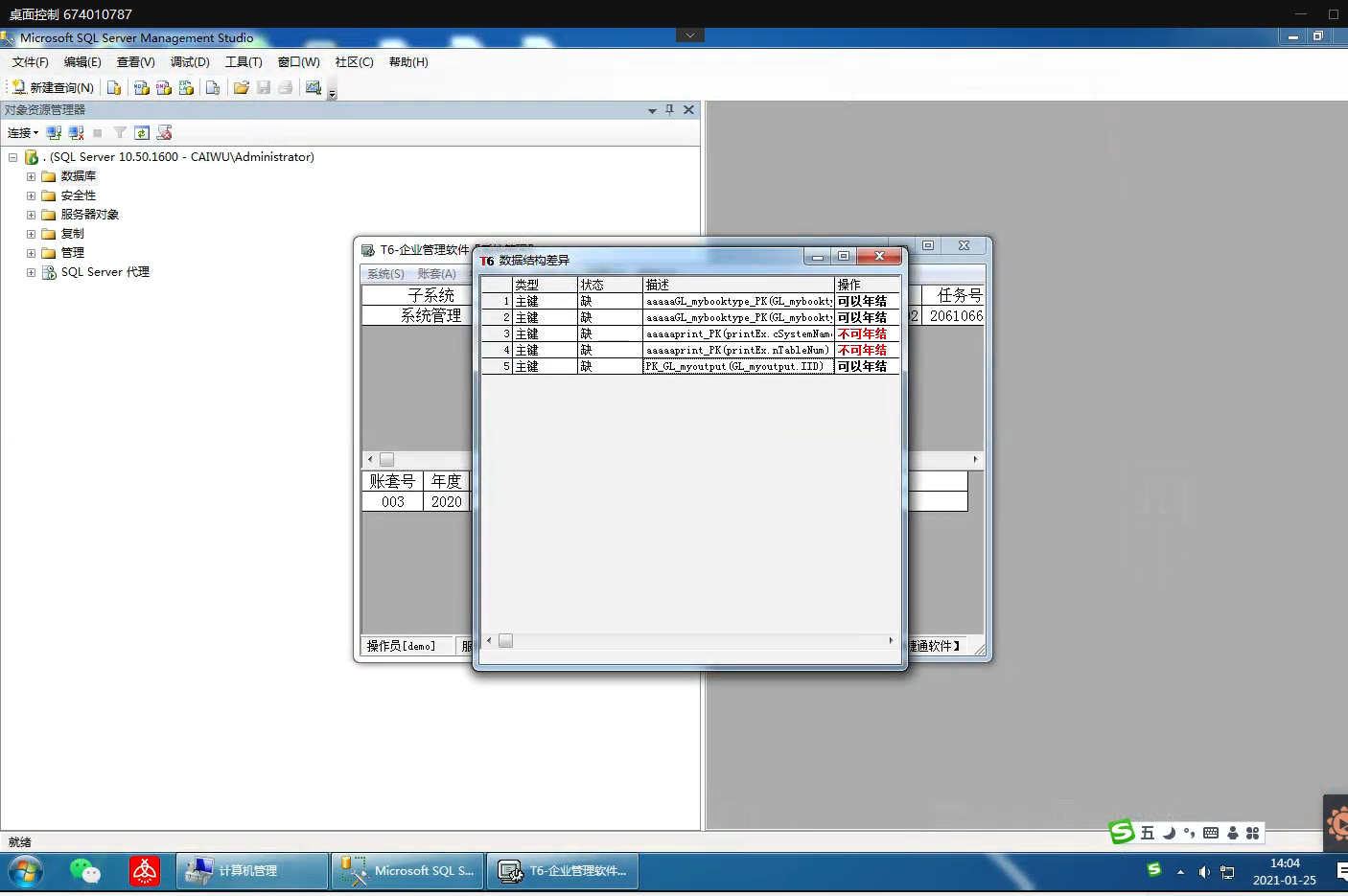This screenshot has height=896, width=1348.
Task: Expand the SQL Server 代理 node
Action: (31, 272)
